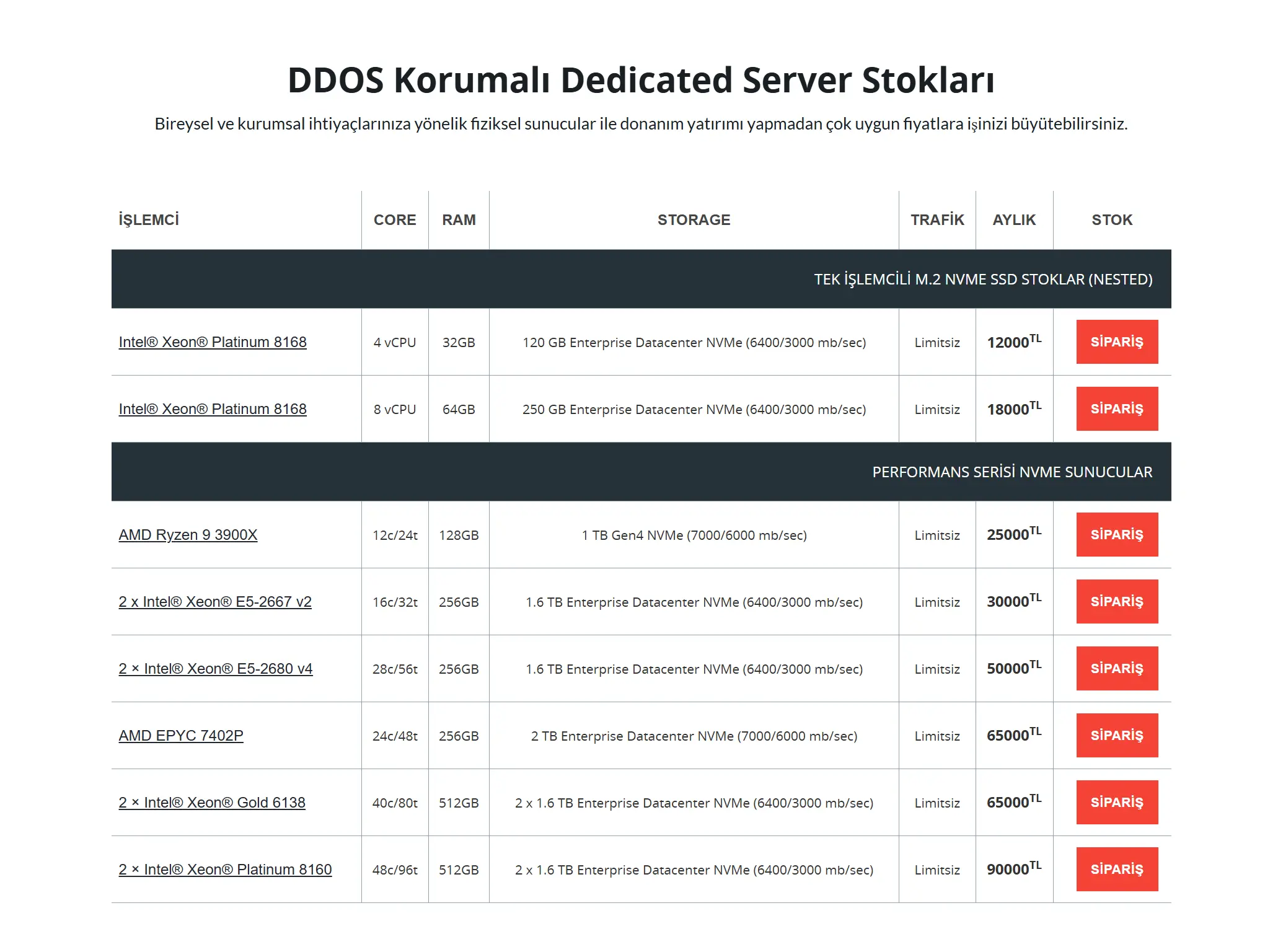
Task: Click the RAM column header
Action: coord(459,220)
